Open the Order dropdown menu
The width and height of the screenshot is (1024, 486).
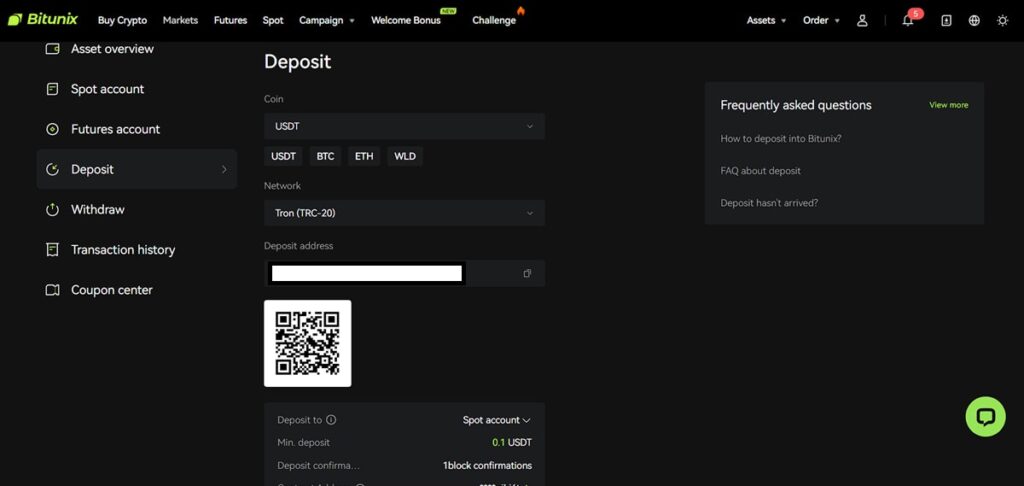[821, 20]
